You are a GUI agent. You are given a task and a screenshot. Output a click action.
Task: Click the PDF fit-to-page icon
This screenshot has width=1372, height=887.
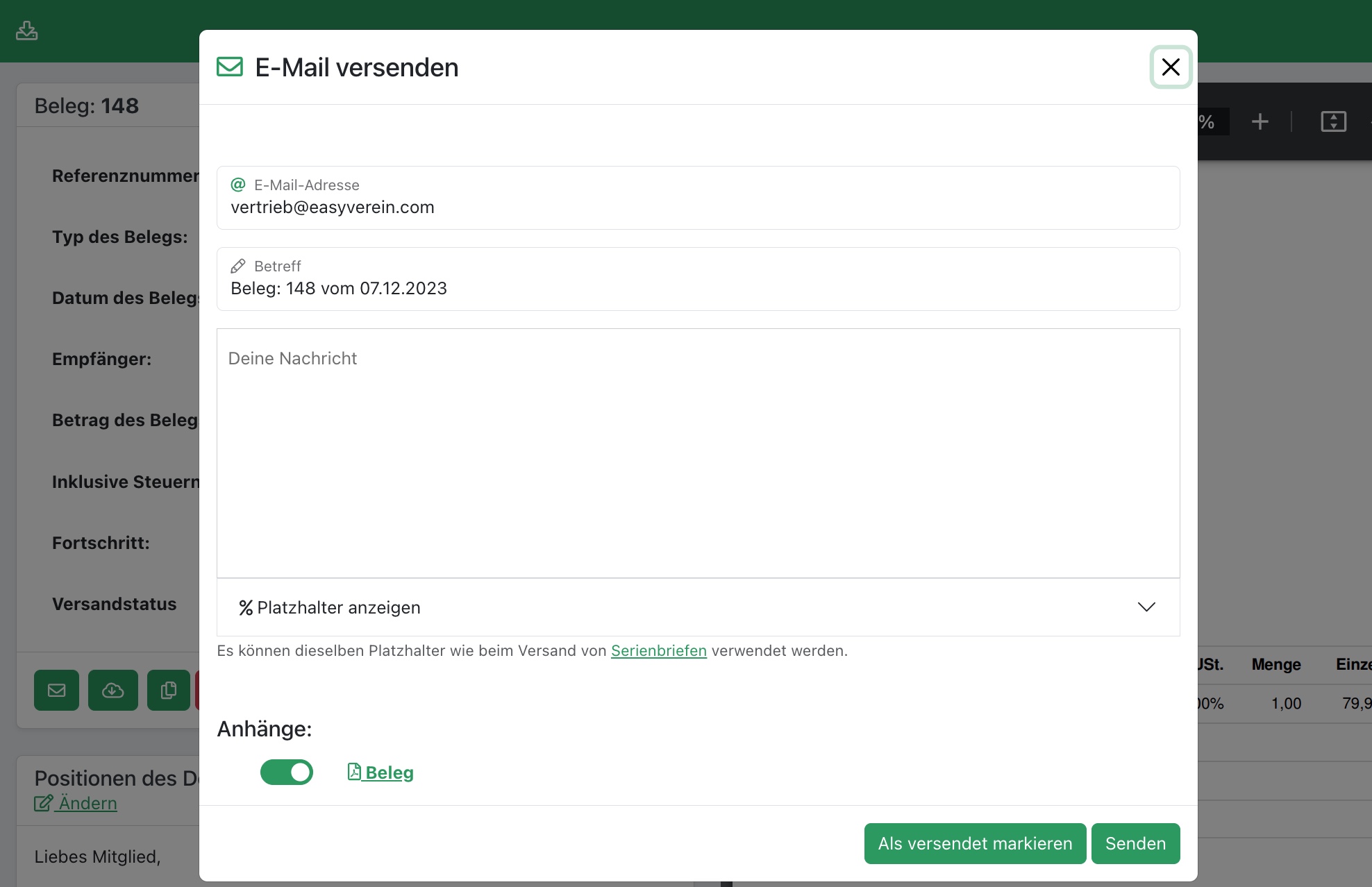pos(1333,122)
